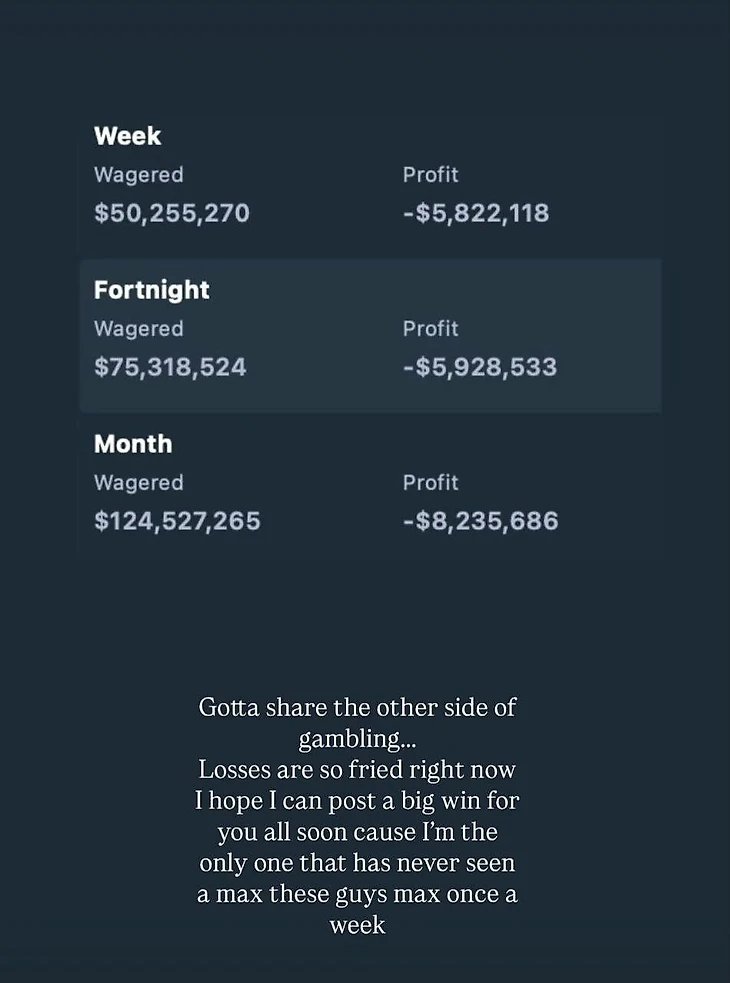
Task: Select the Month heading
Action: point(133,444)
